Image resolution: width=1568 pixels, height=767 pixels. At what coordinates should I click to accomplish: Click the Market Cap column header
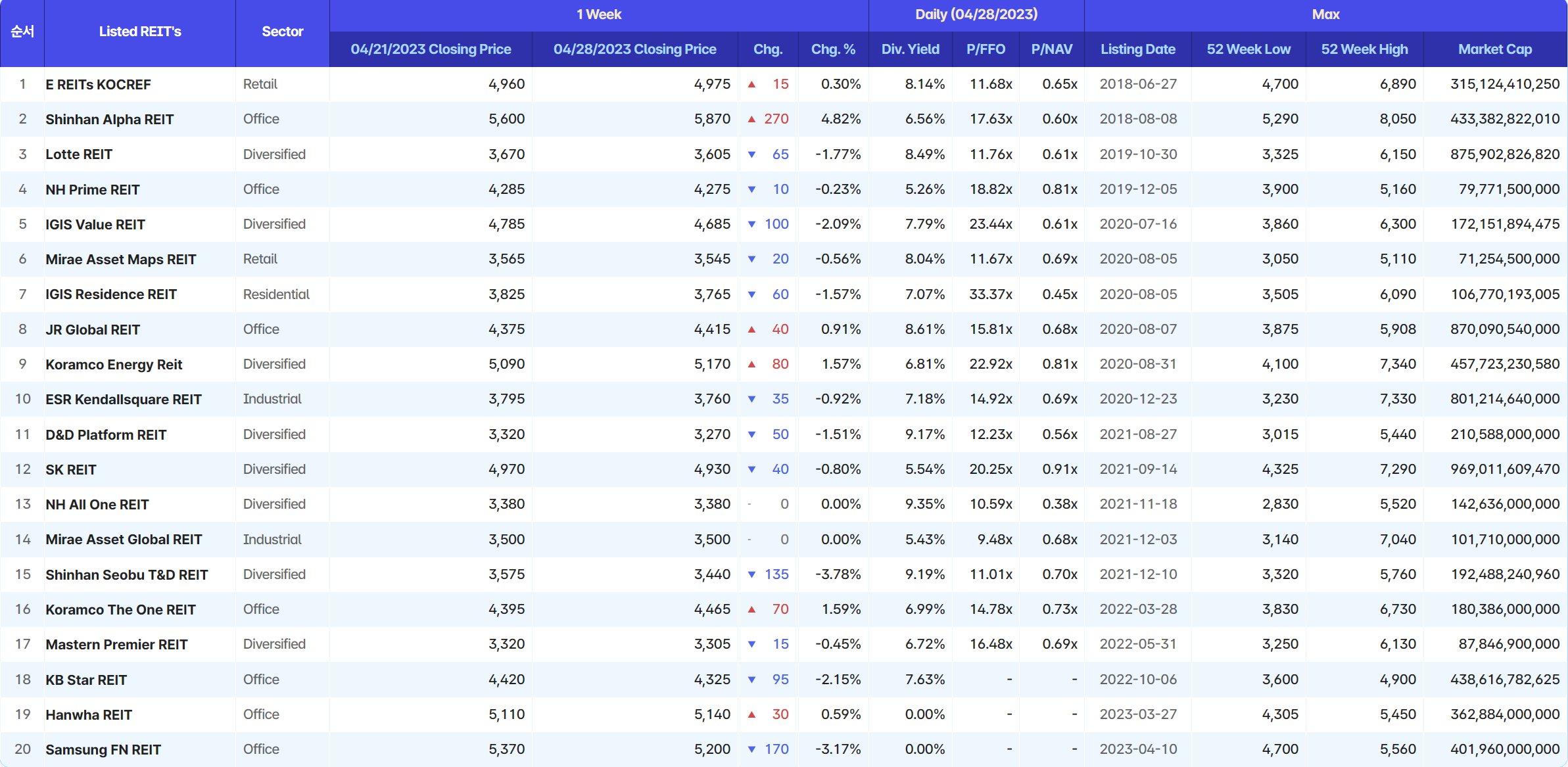1495,49
